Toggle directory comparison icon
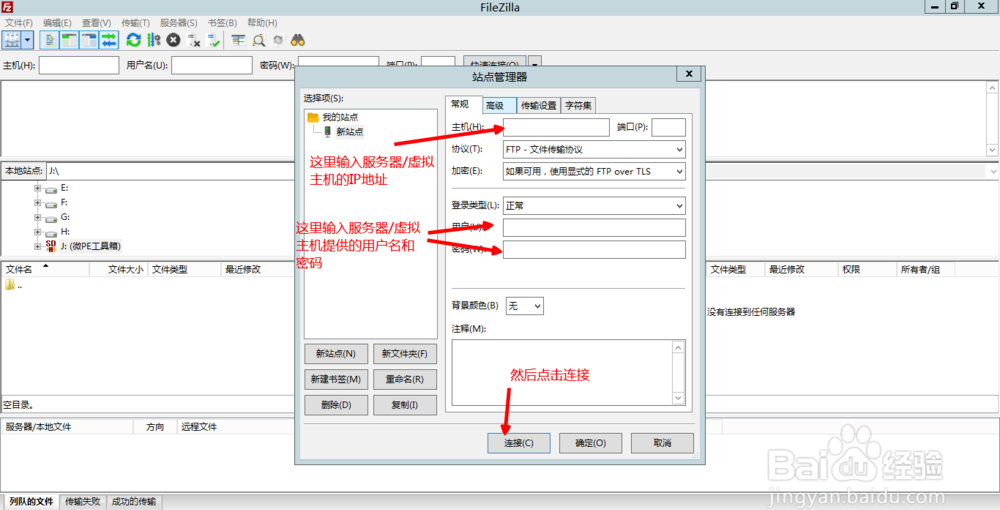This screenshot has width=1000, height=510. point(258,40)
